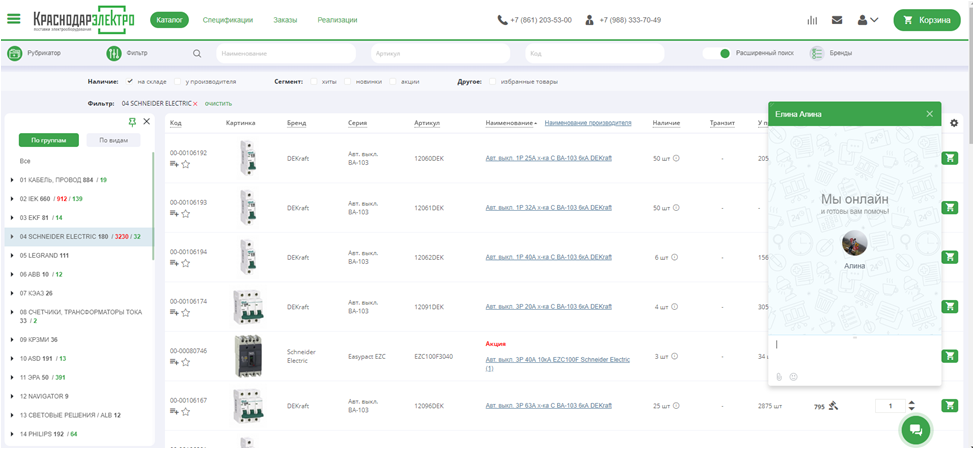Image resolution: width=974 pixels, height=449 pixels.
Task: Click the statistics bar chart icon
Action: coord(812,20)
